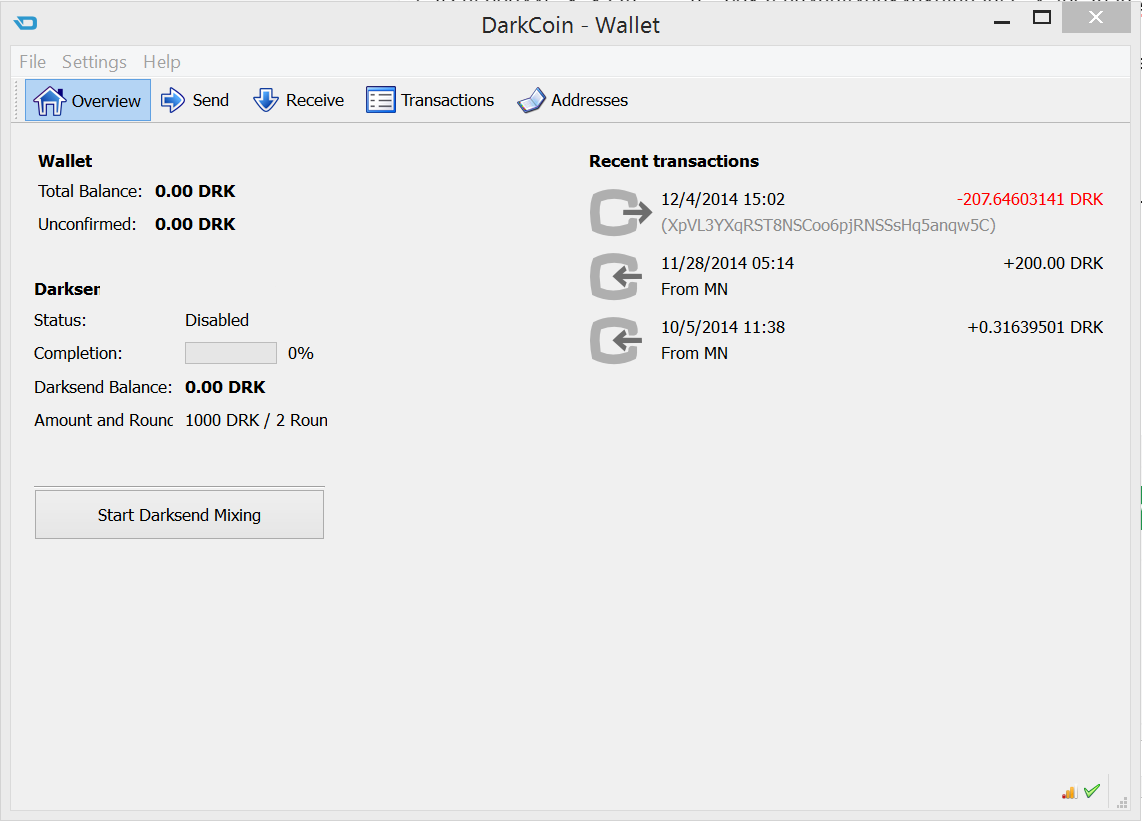Close the DarkCoin Wallet window
Image resolution: width=1142 pixels, height=821 pixels.
coord(1096,17)
